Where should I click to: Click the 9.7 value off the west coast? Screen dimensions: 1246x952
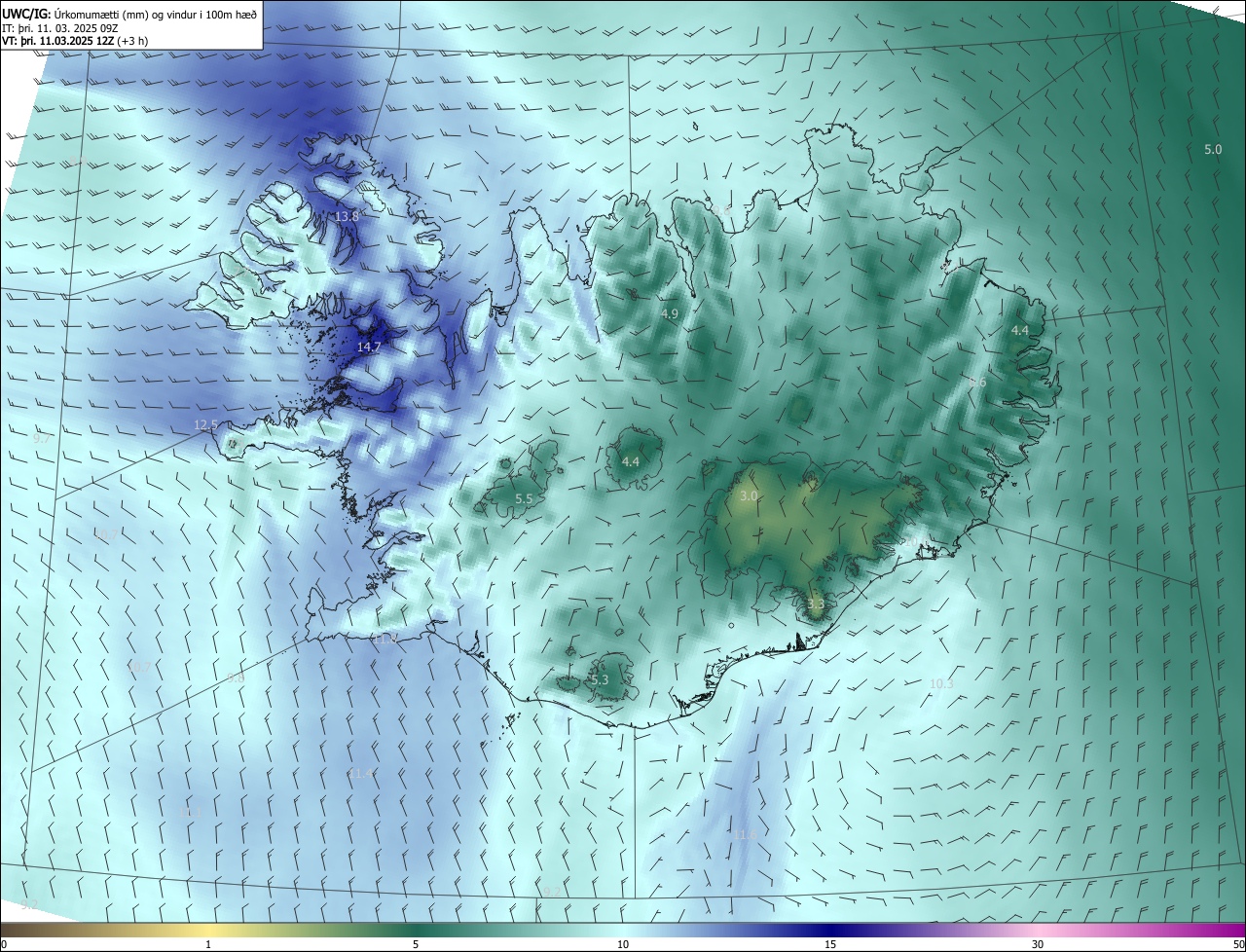[42, 439]
